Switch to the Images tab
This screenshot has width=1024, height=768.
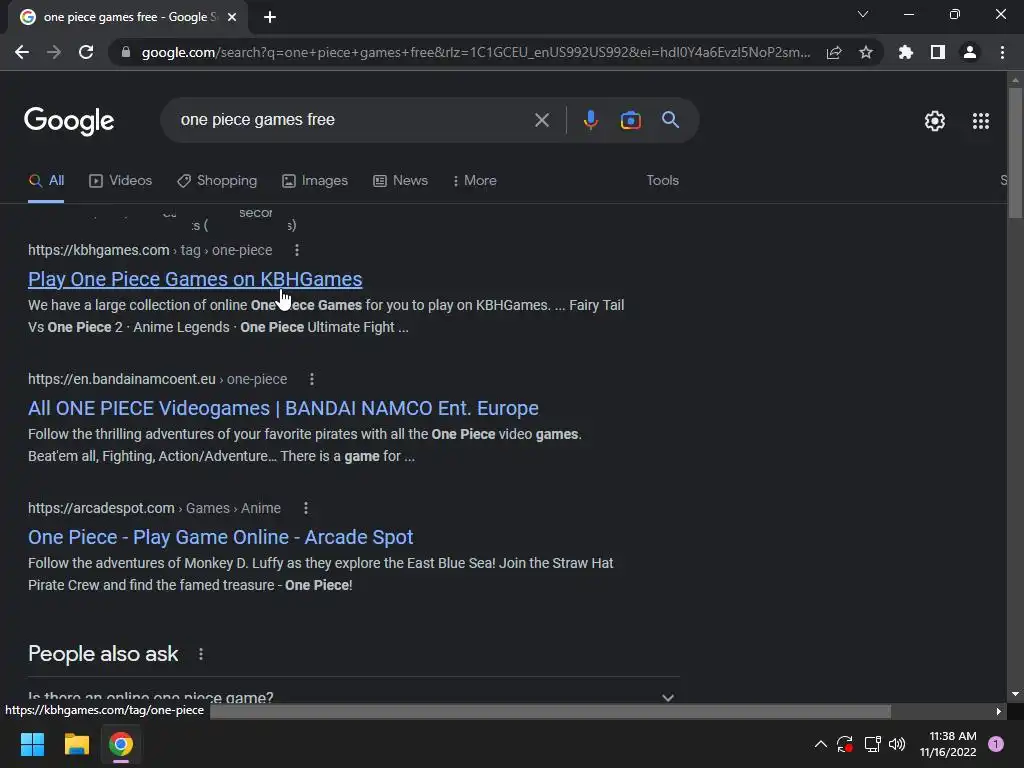pyautogui.click(x=315, y=181)
